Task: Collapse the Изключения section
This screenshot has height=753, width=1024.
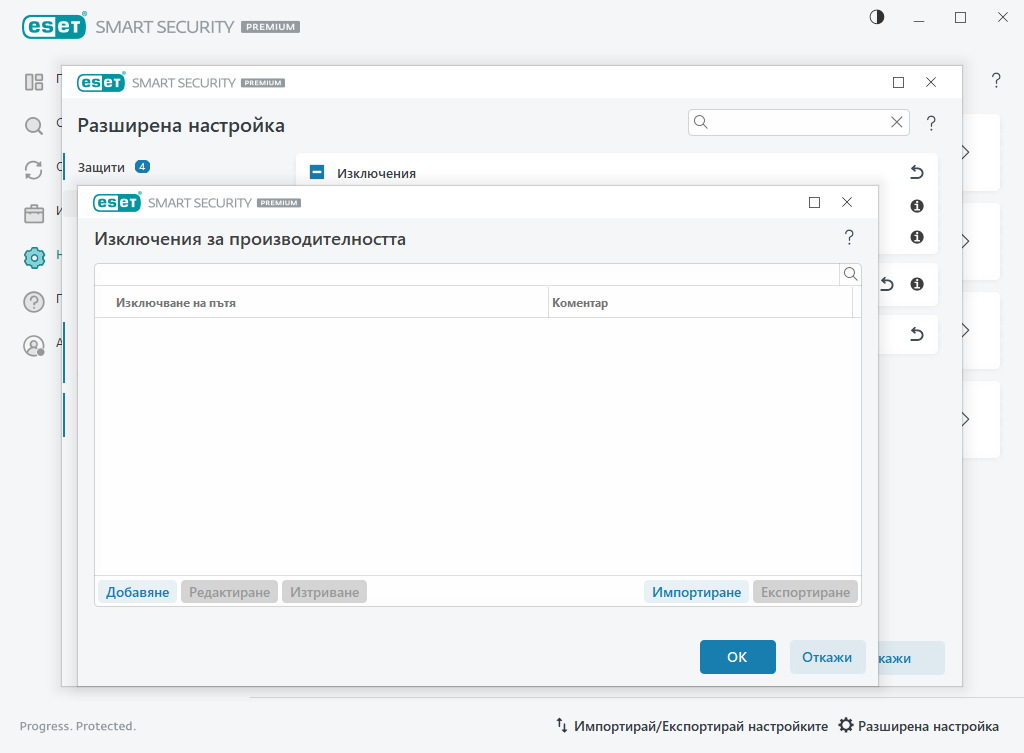Action: [317, 173]
